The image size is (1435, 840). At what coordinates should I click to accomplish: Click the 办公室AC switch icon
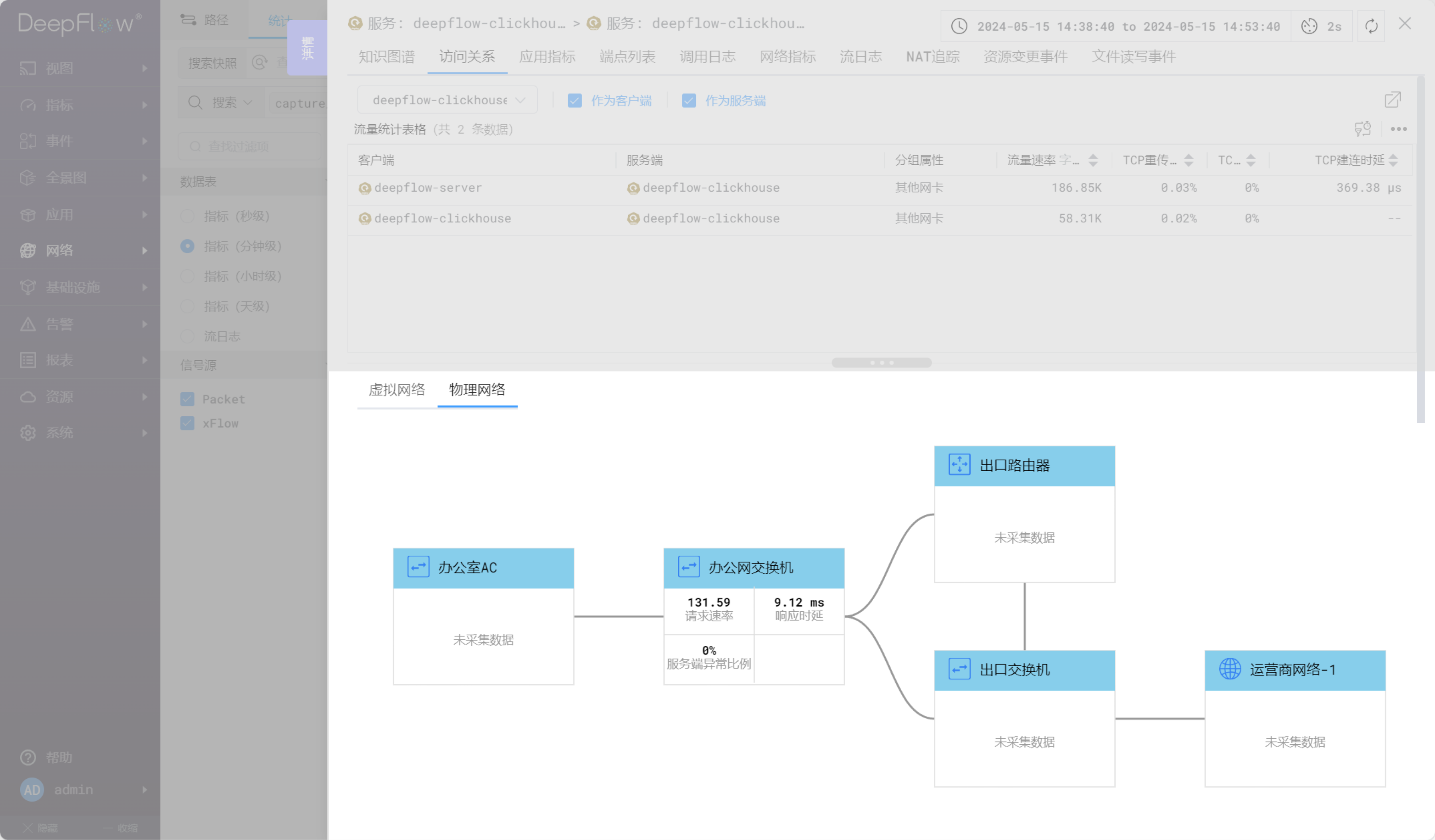(x=418, y=567)
